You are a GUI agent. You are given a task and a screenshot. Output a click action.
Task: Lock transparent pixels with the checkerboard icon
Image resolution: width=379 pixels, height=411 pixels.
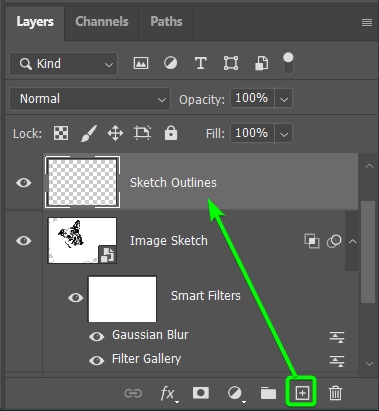61,133
